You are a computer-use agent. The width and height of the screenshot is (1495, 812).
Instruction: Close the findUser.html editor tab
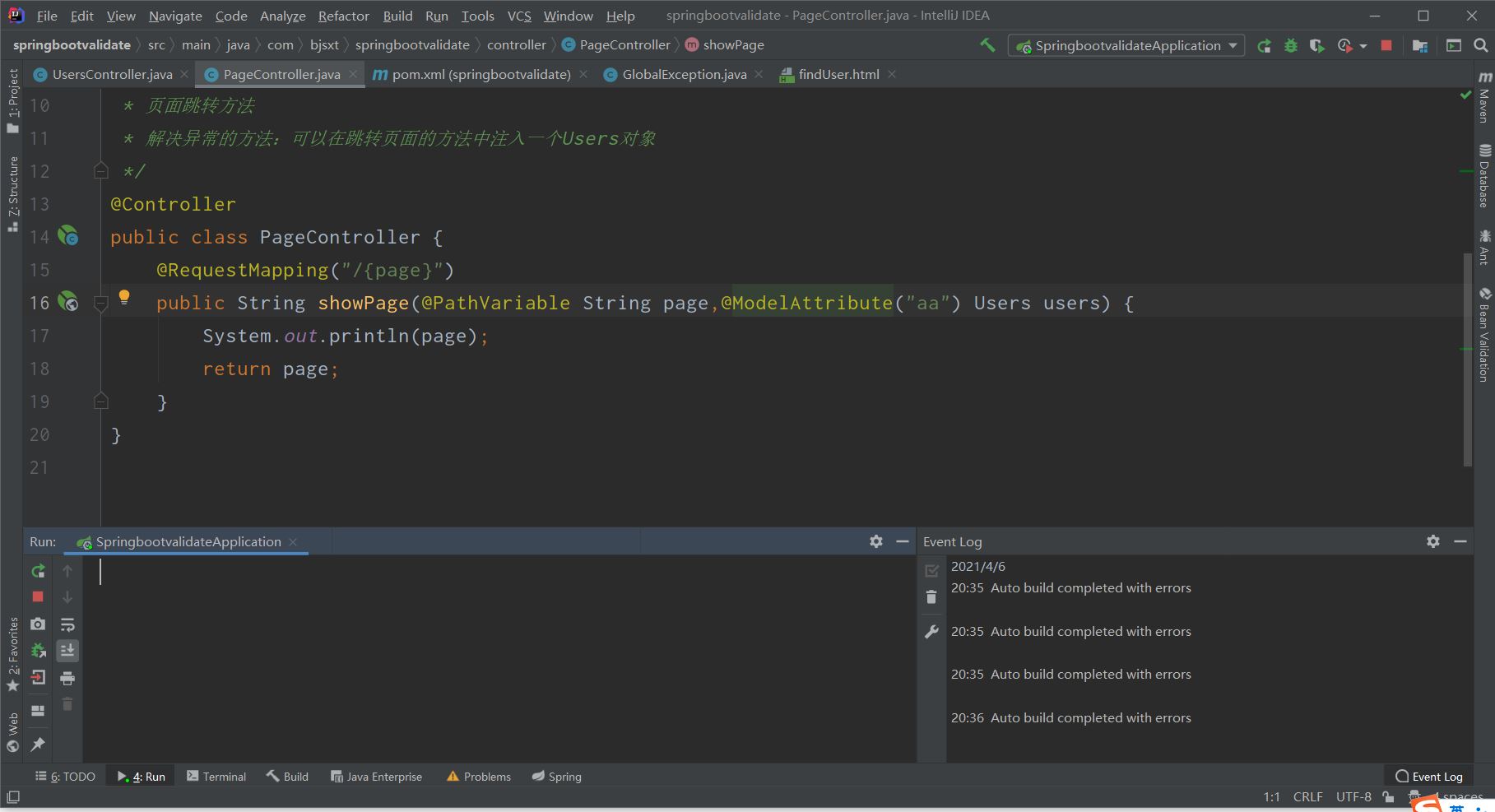(x=892, y=74)
